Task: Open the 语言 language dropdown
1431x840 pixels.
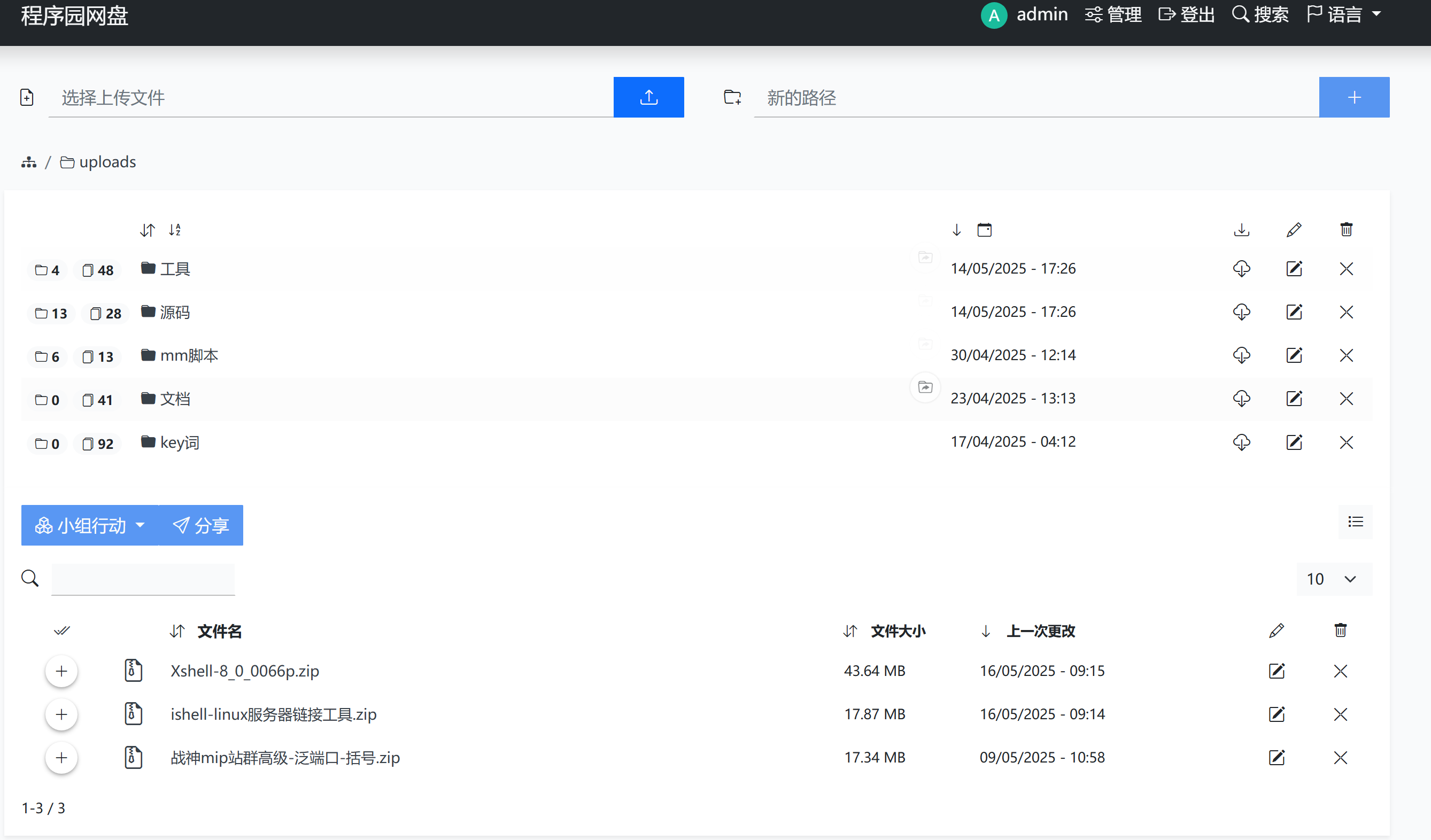Action: tap(1343, 14)
